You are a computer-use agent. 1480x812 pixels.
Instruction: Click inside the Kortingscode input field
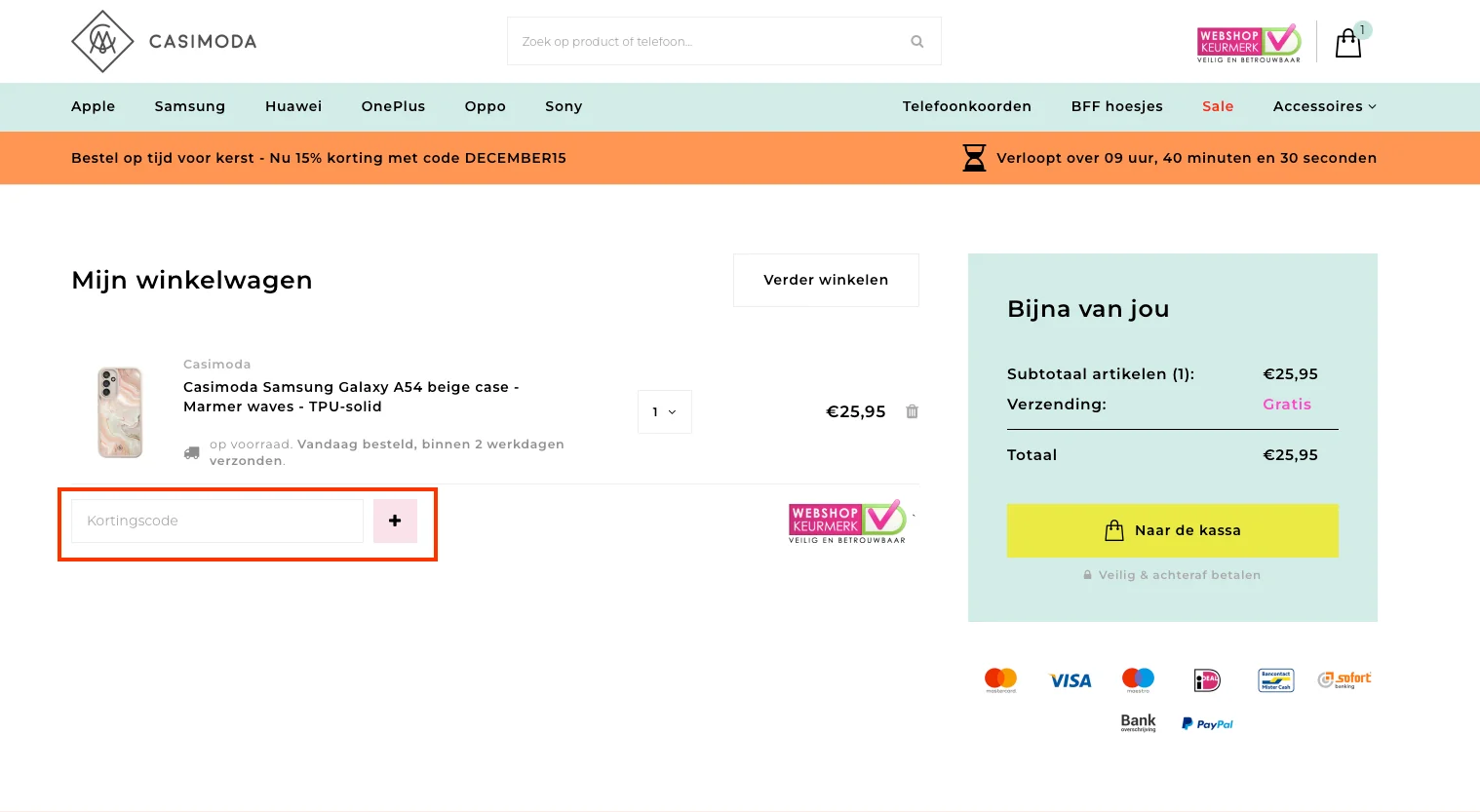pyautogui.click(x=215, y=521)
